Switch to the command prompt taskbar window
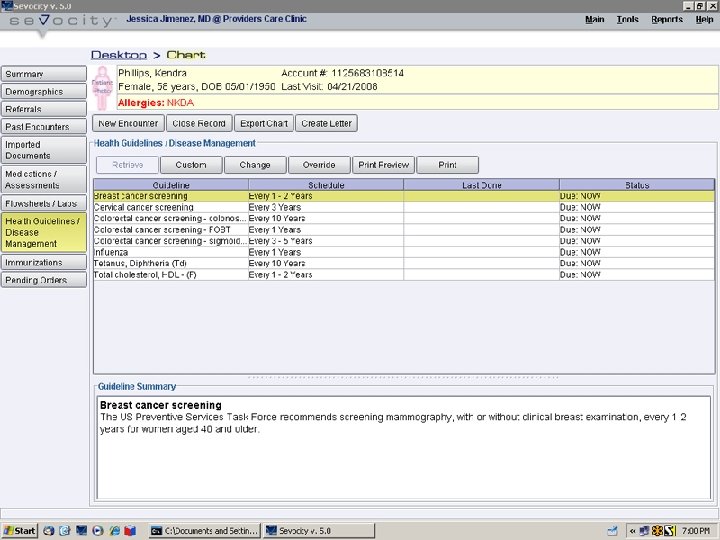Viewport: 720px width, 540px height. tap(205, 530)
